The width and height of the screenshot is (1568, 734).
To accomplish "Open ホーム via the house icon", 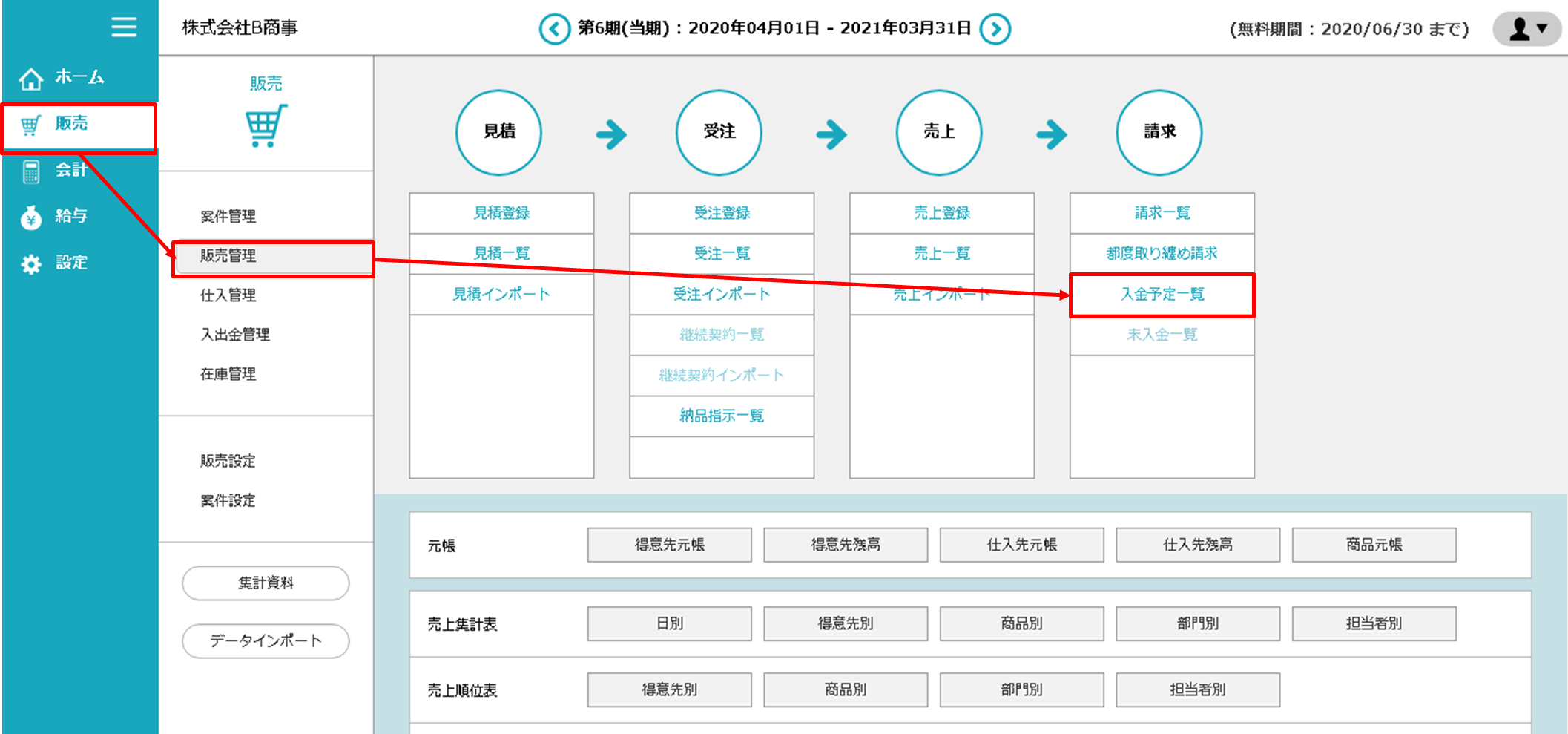I will 31,78.
